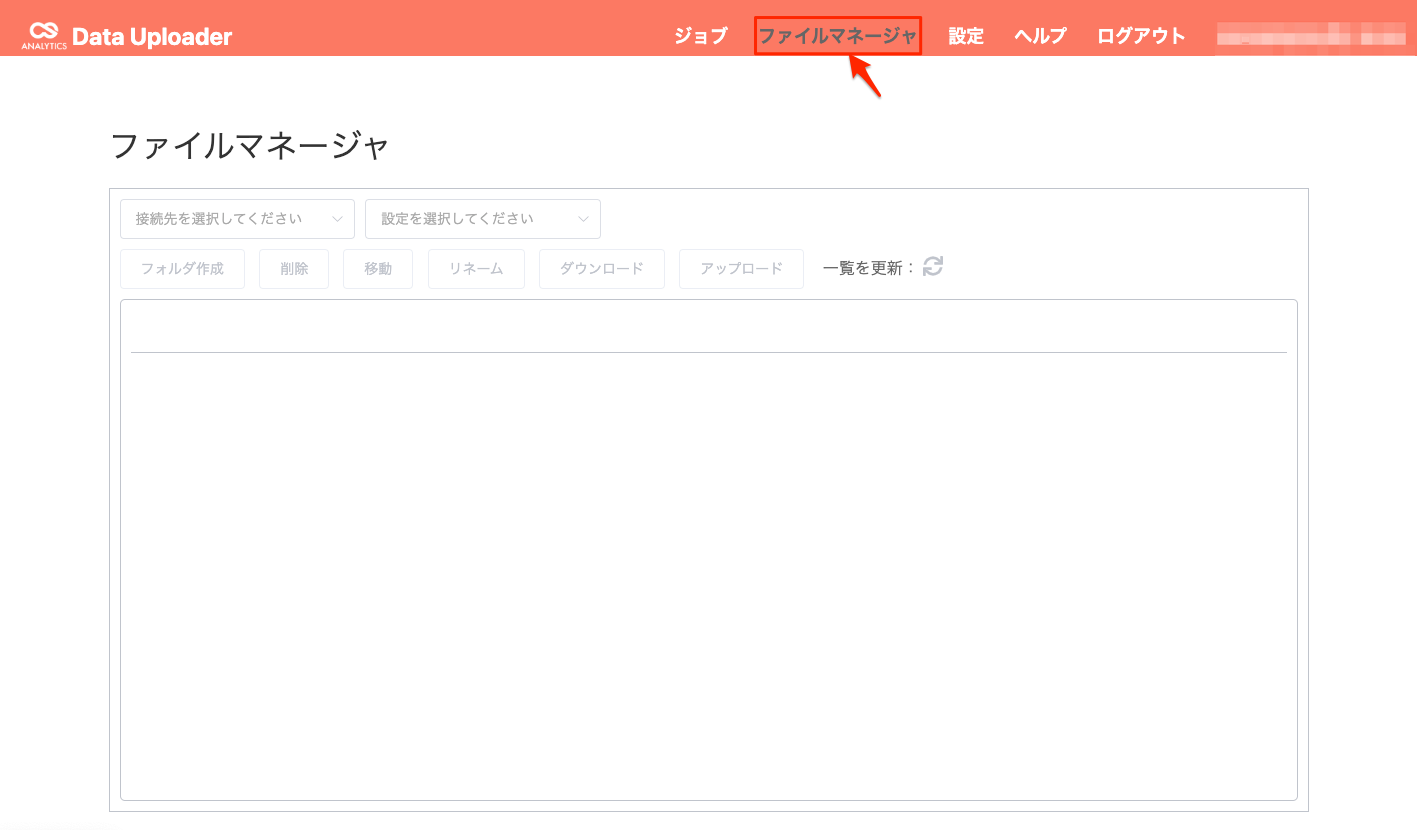Click the フォルダ作成 button
Viewport: 1417px width, 830px height.
[182, 268]
